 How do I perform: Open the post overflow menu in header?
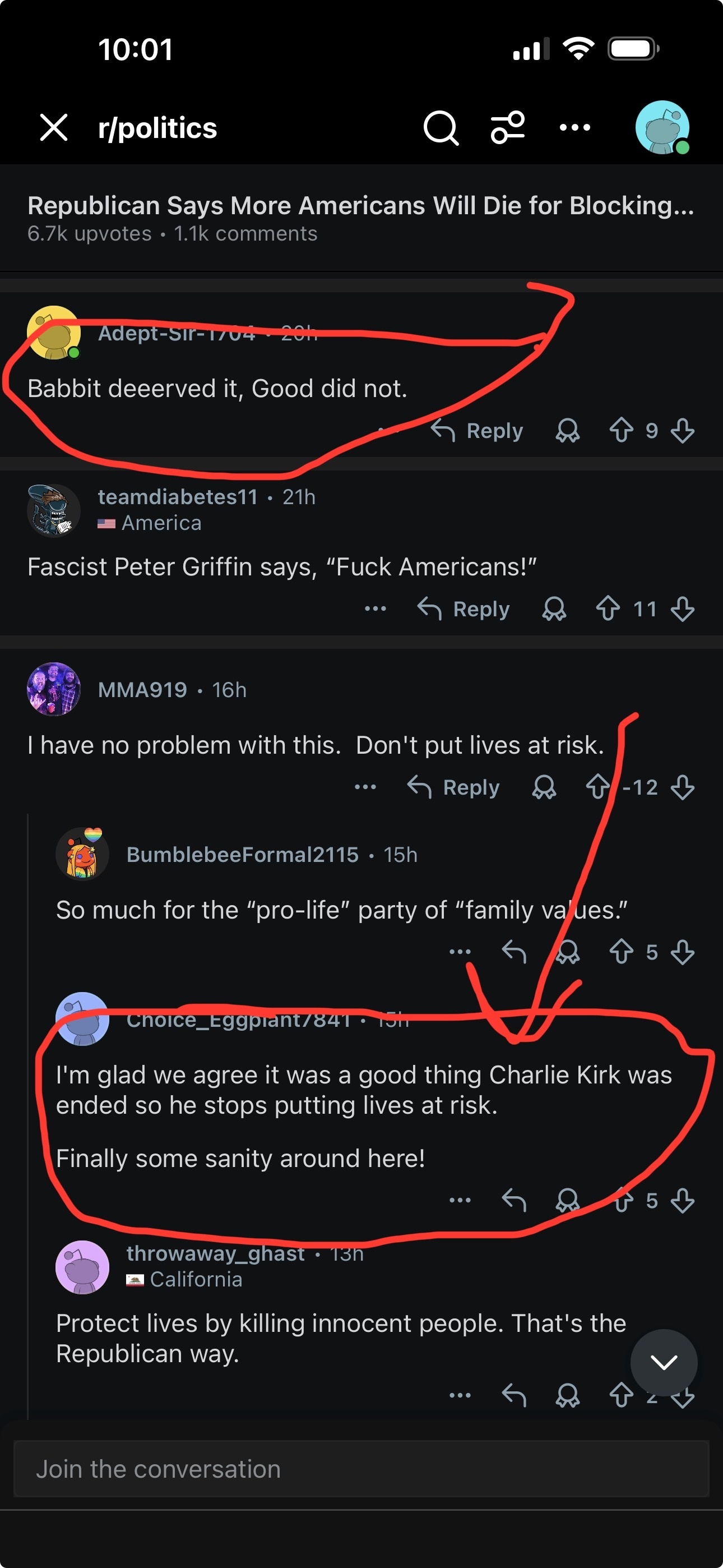point(574,128)
